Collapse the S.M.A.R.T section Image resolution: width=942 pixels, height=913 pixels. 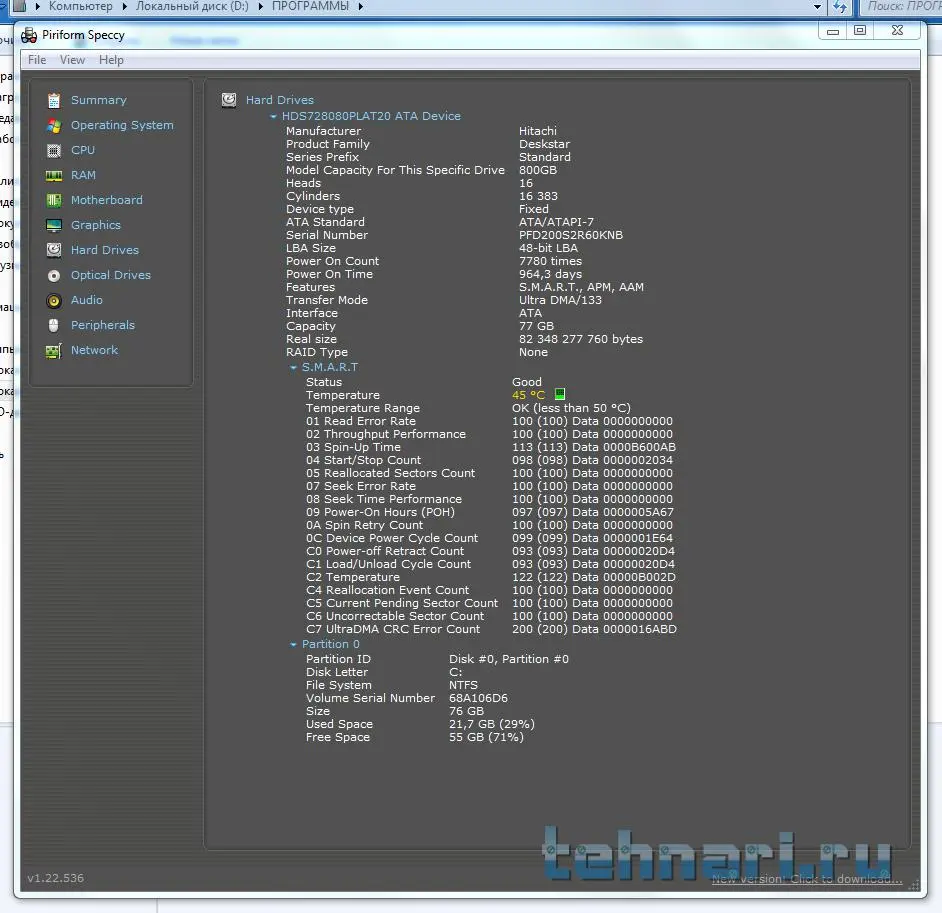pos(293,368)
